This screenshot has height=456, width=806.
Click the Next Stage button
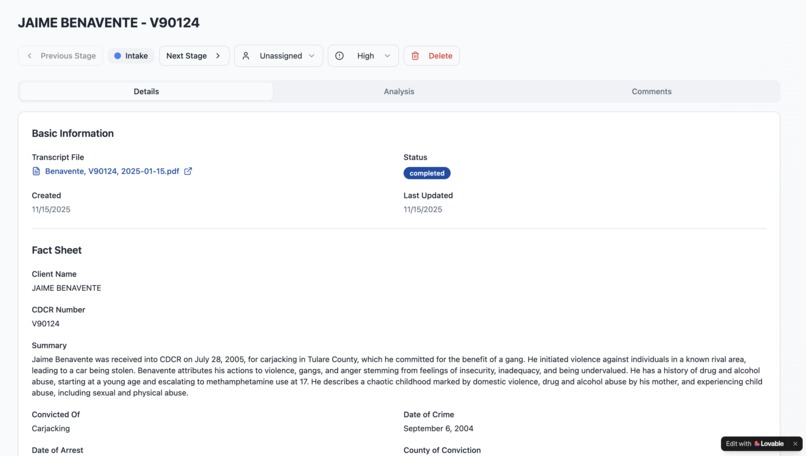tap(194, 56)
